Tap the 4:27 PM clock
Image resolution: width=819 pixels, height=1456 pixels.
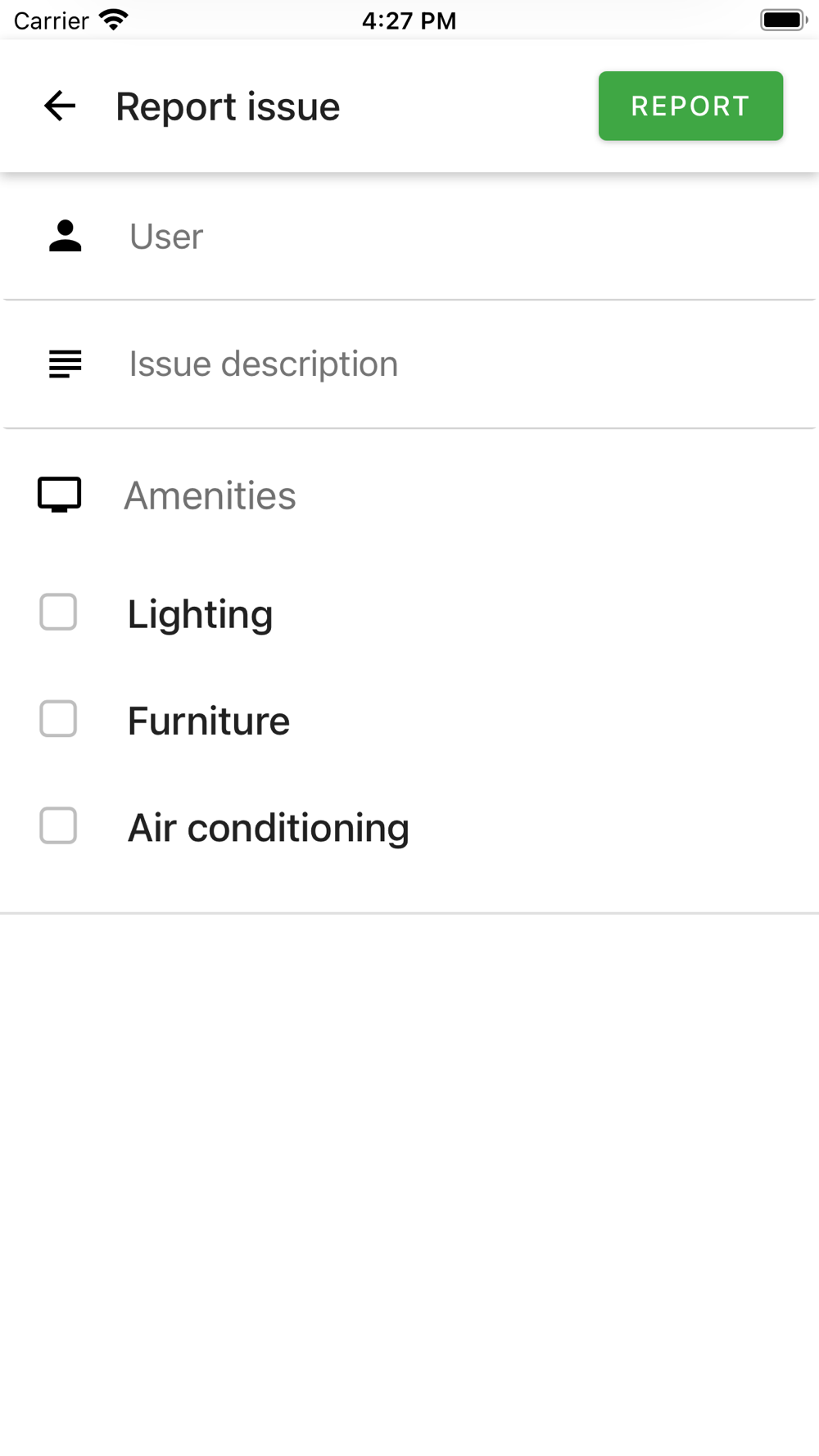(409, 20)
